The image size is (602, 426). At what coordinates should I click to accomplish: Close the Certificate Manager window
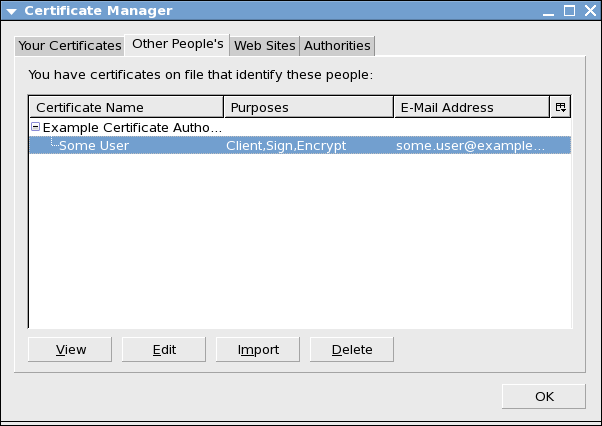590,11
